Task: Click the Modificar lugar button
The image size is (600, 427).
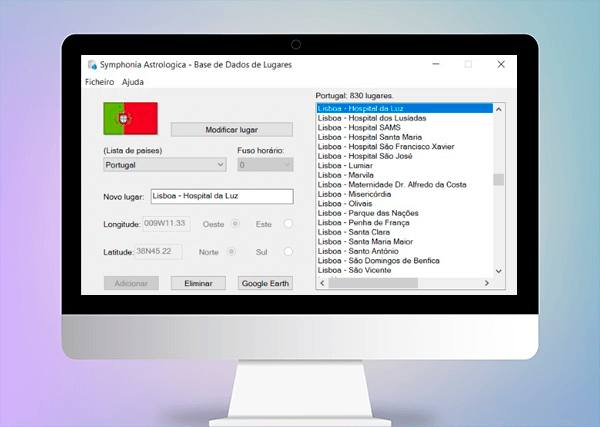Action: (232, 130)
